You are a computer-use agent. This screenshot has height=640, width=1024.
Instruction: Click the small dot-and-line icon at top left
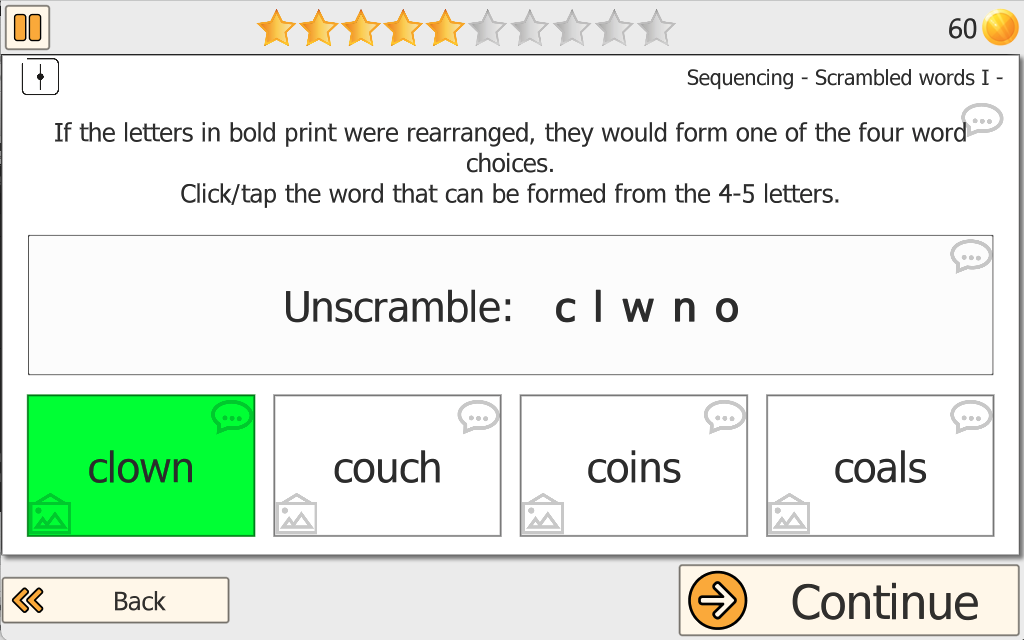40,77
